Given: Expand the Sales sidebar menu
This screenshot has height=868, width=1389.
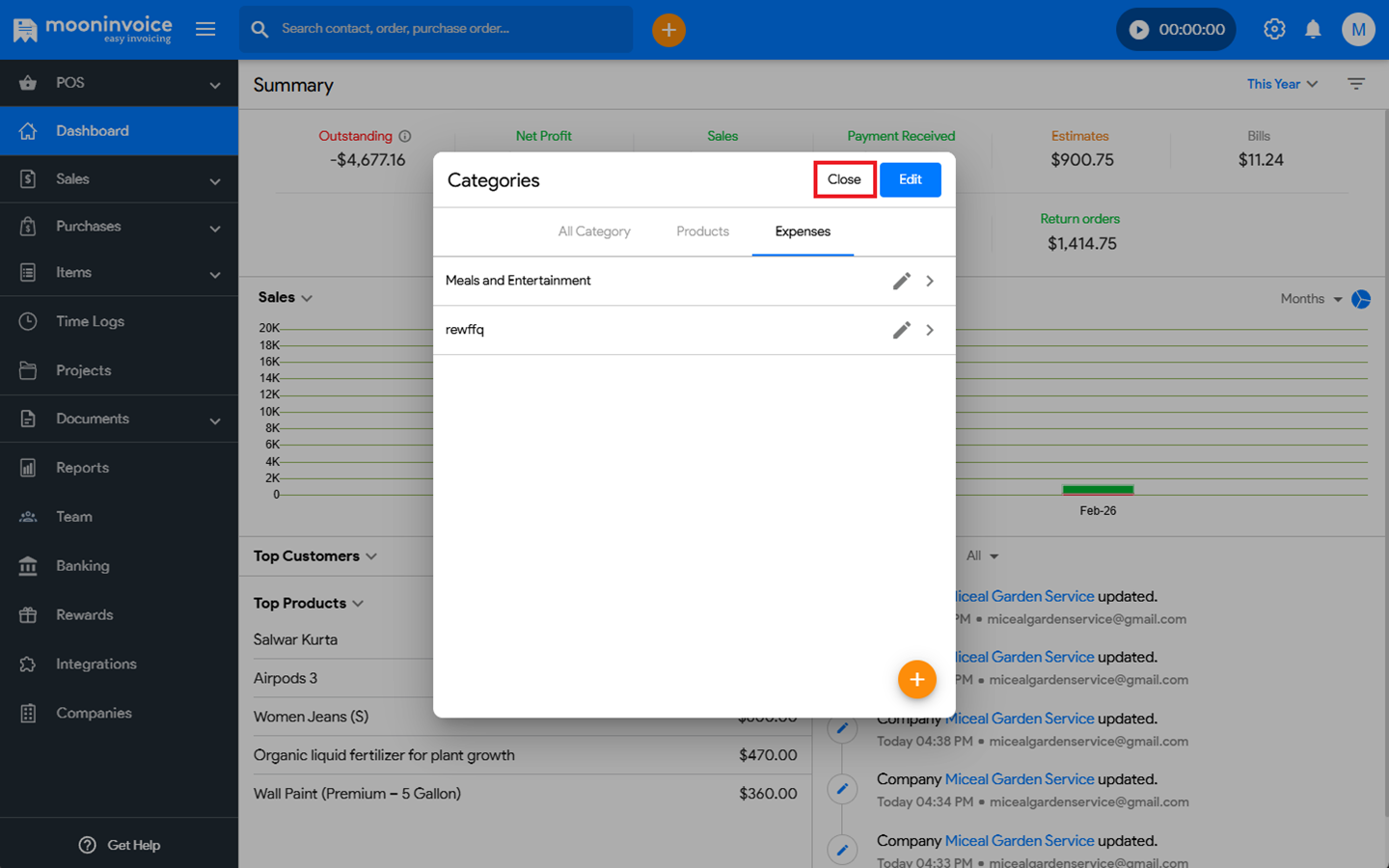Looking at the screenshot, I should [x=119, y=179].
